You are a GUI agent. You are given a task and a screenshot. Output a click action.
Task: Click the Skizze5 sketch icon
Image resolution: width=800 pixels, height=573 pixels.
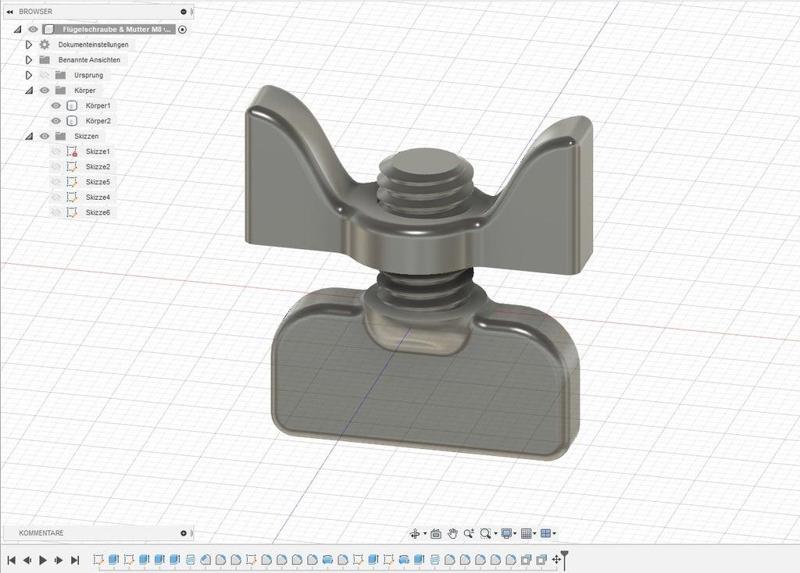click(x=72, y=182)
